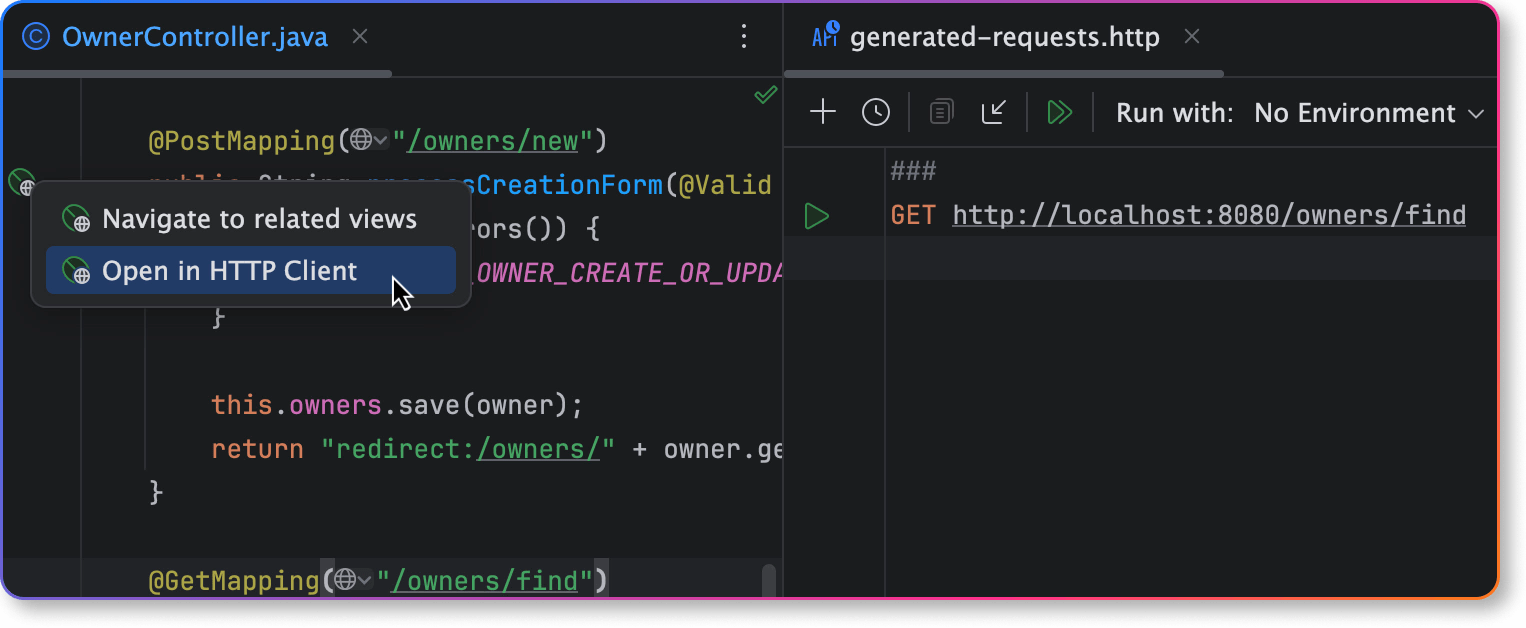Viewport: 1526px width, 628px height.
Task: Click the @GetMapping annotation text
Action: [234, 580]
